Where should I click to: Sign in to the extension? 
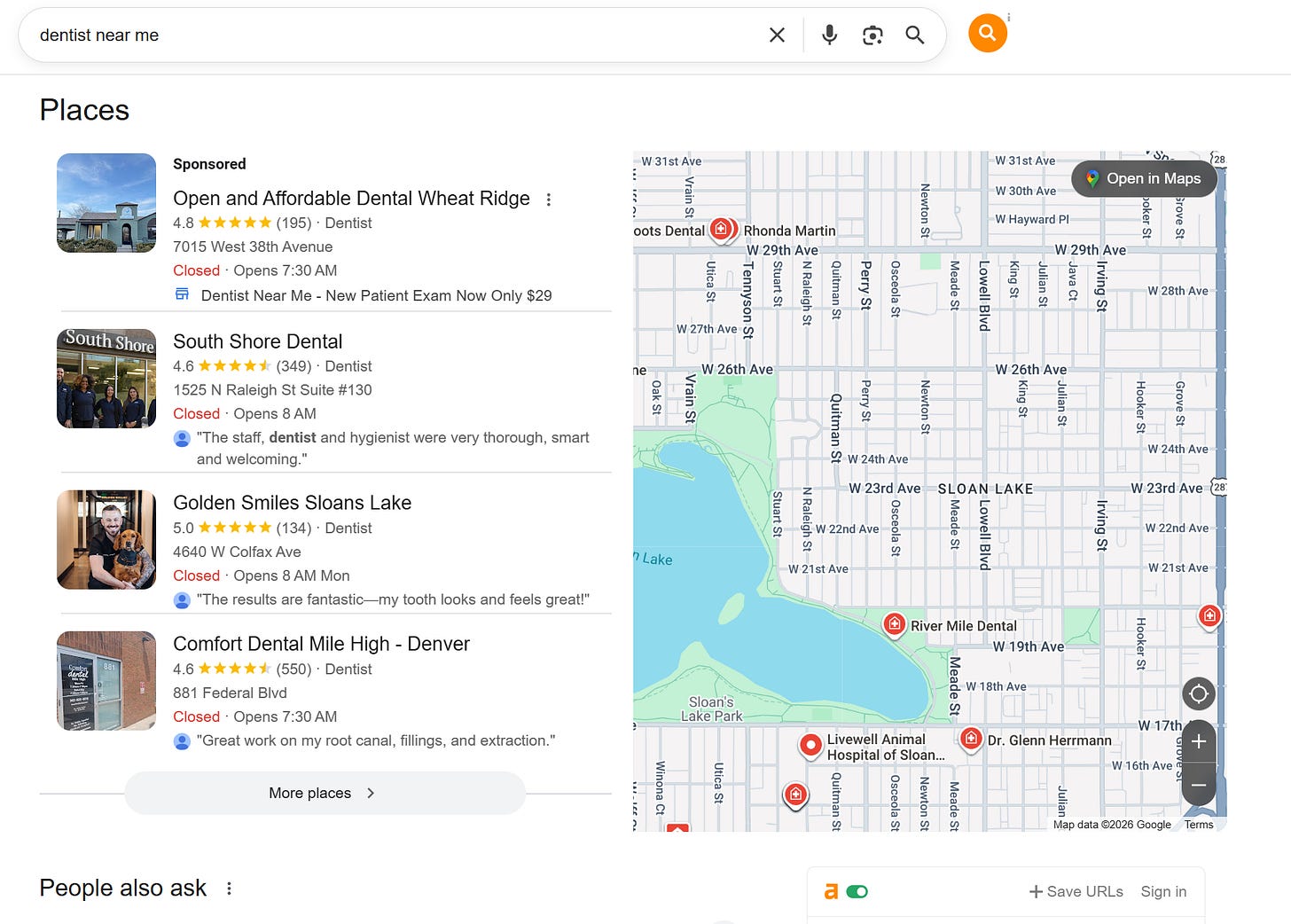click(x=1163, y=891)
